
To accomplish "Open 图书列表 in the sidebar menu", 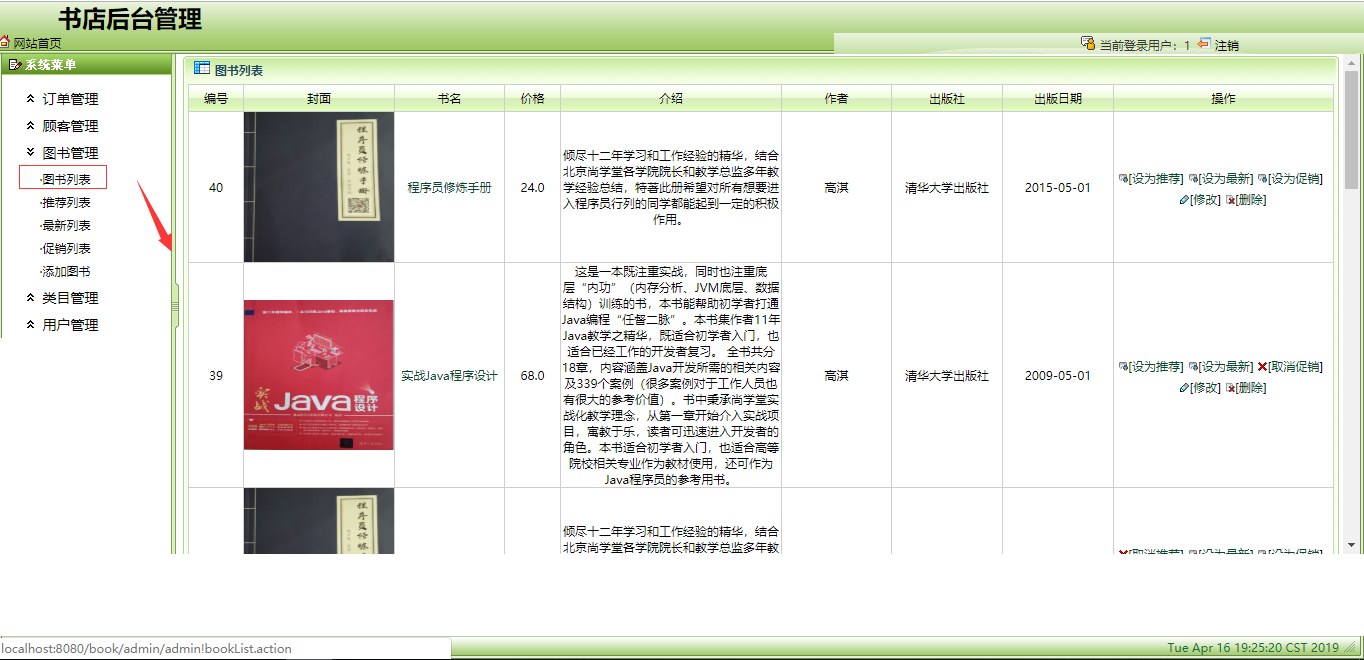I will pos(66,179).
